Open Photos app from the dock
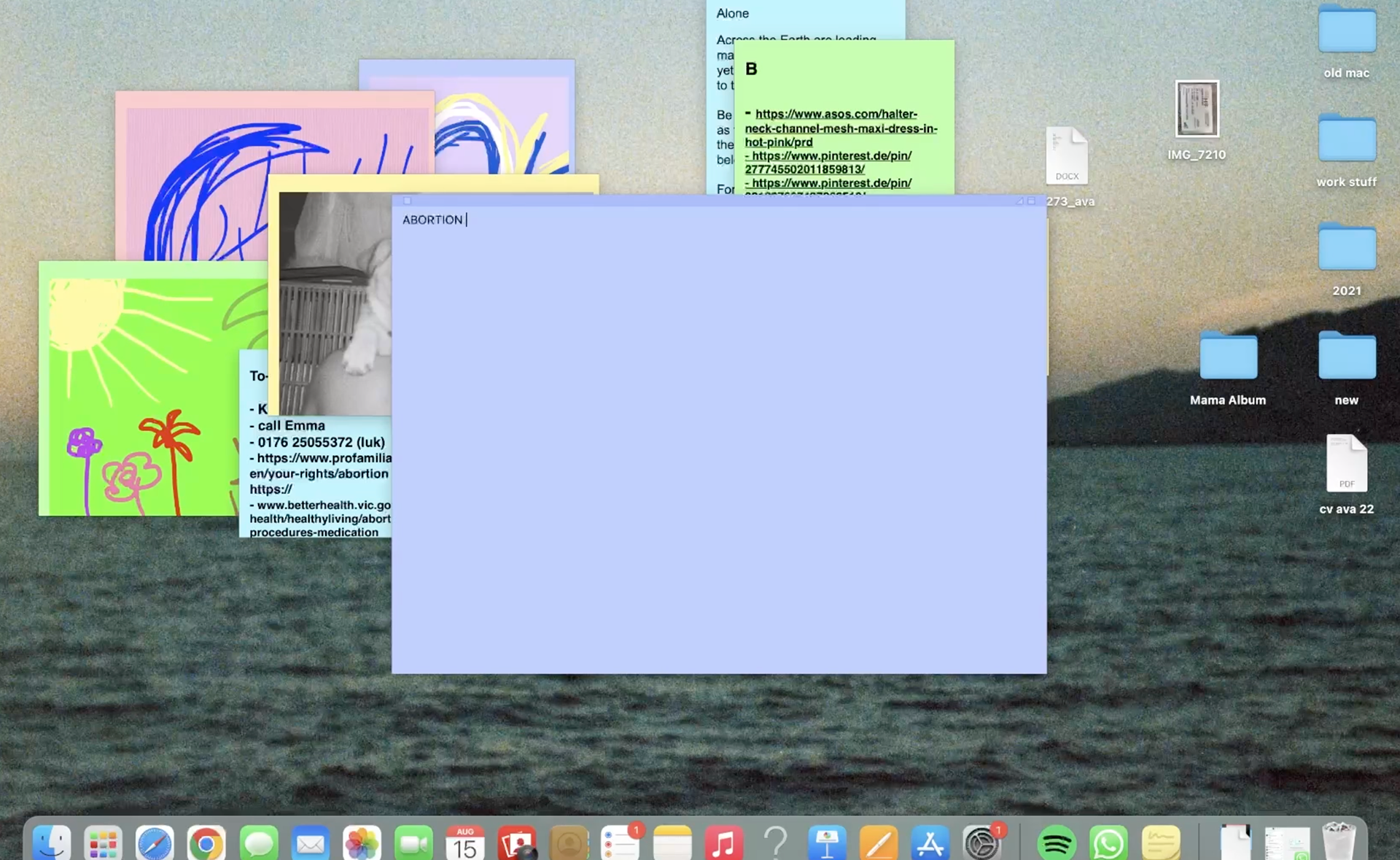 point(362,843)
